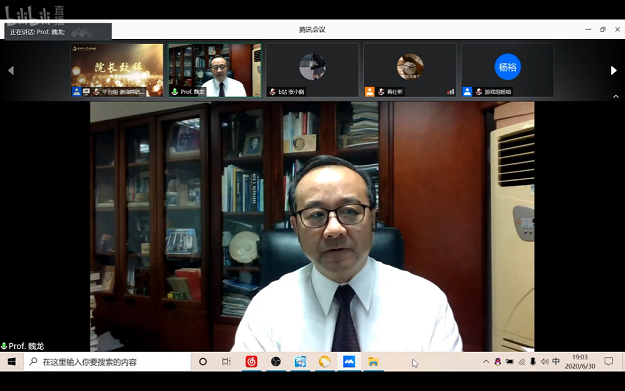Viewport: 625px width, 391px height.
Task: Open the notification action center
Action: [608, 362]
